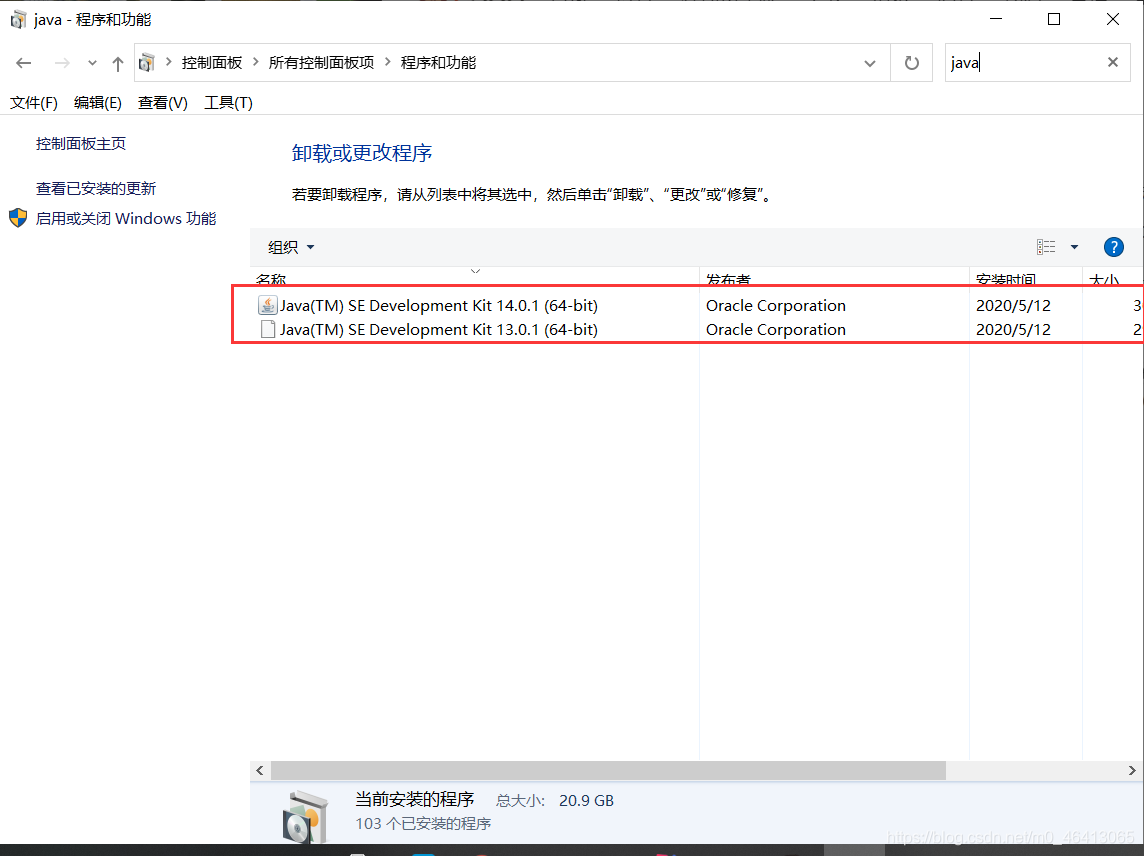This screenshot has width=1144, height=856.
Task: Open the 查看(V) menu
Action: [163, 103]
